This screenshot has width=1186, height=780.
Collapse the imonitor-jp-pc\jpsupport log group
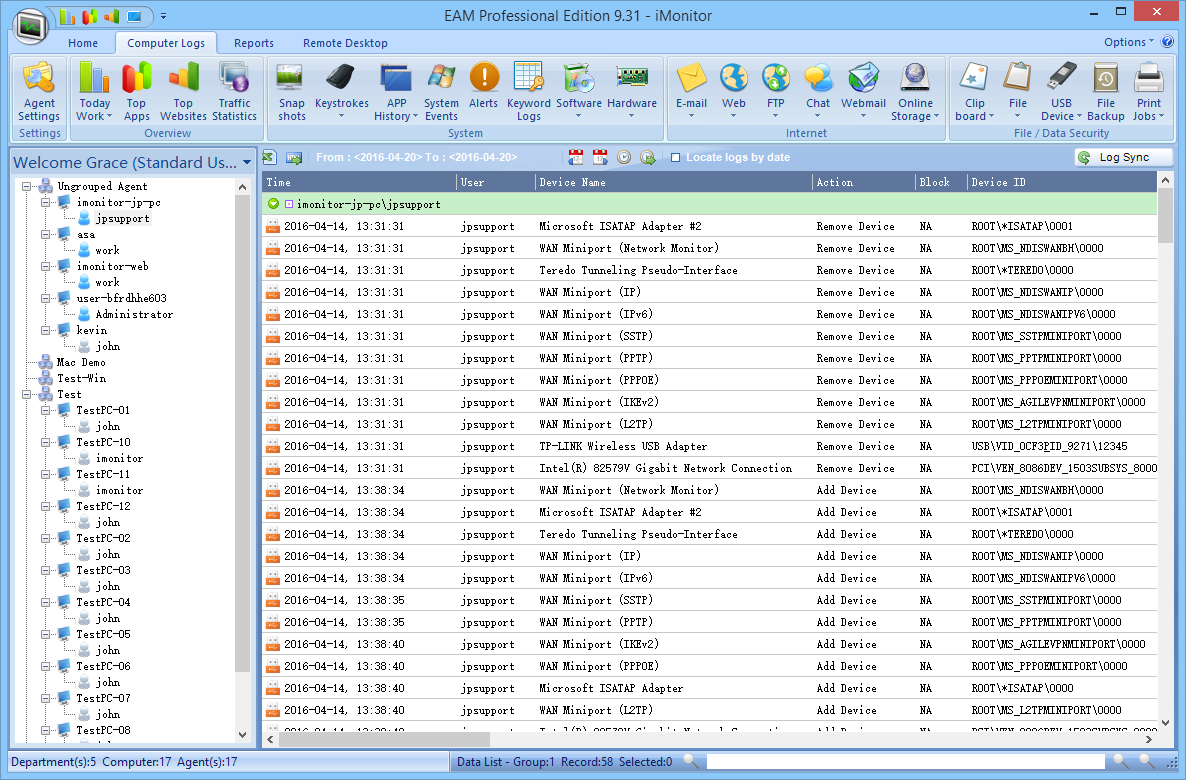273,204
